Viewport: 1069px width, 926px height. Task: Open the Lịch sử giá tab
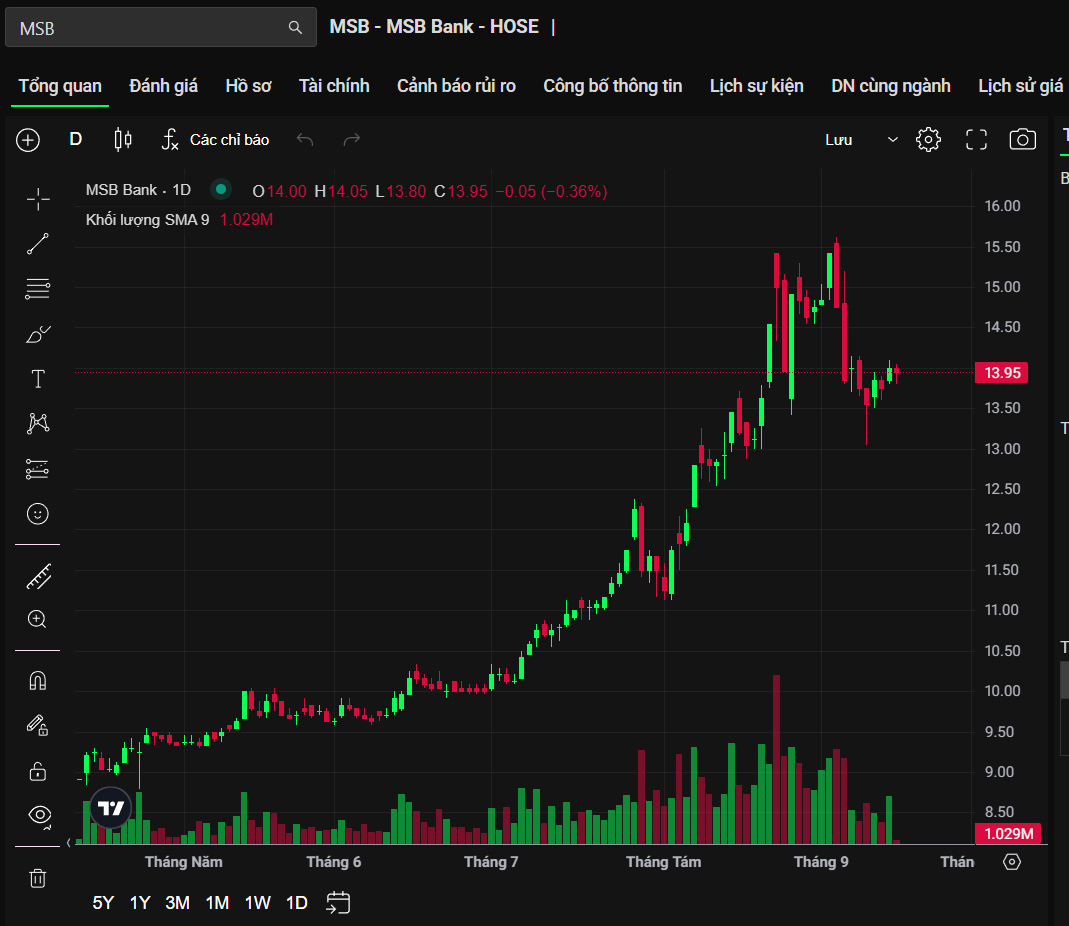click(1021, 86)
